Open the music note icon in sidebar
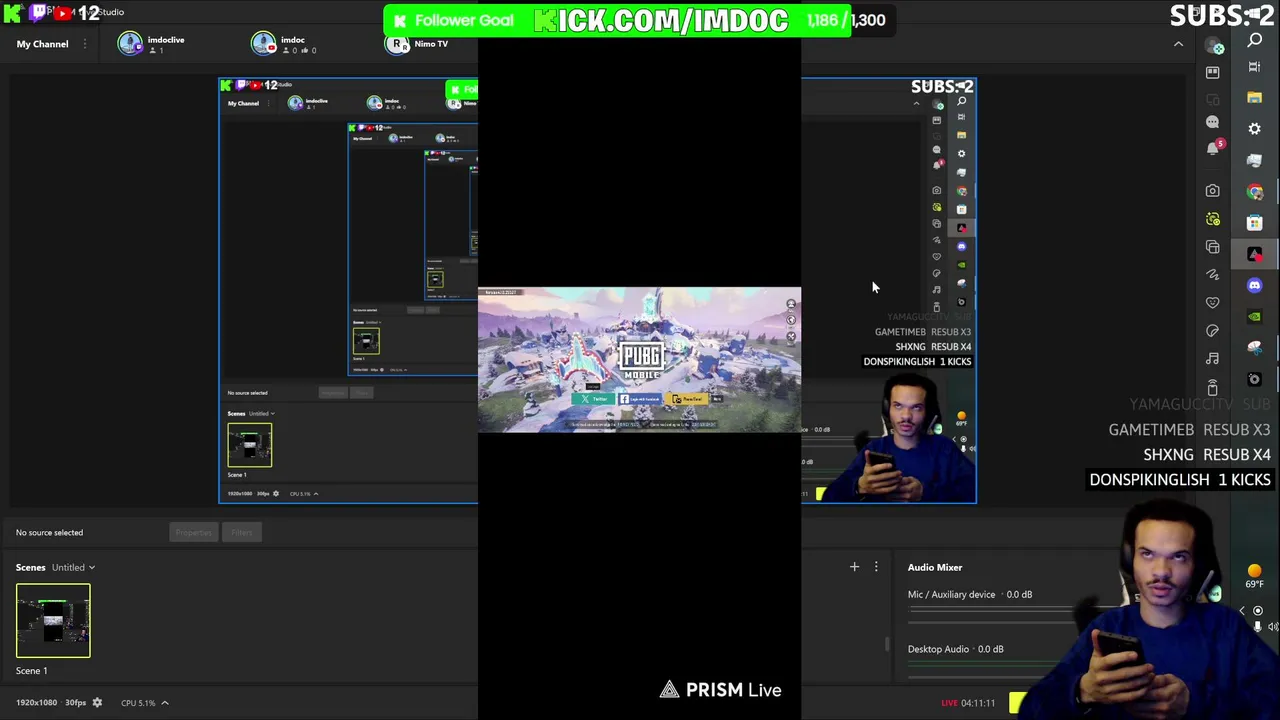1280x720 pixels. pos(1213,358)
